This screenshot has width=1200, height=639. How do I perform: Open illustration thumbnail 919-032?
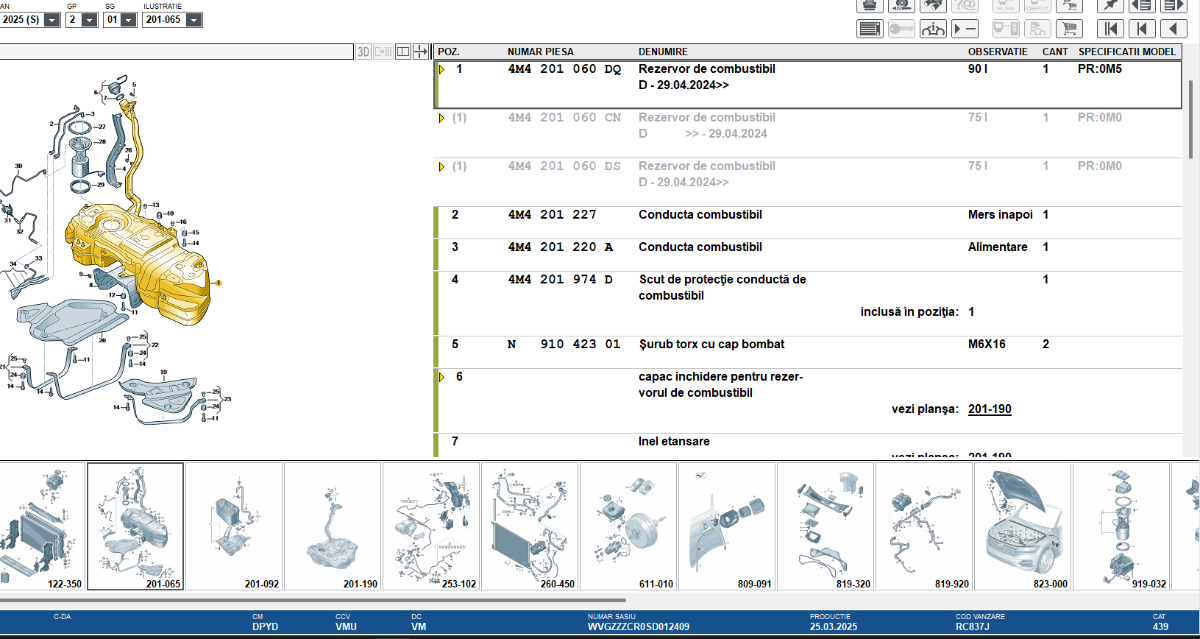pos(1119,526)
